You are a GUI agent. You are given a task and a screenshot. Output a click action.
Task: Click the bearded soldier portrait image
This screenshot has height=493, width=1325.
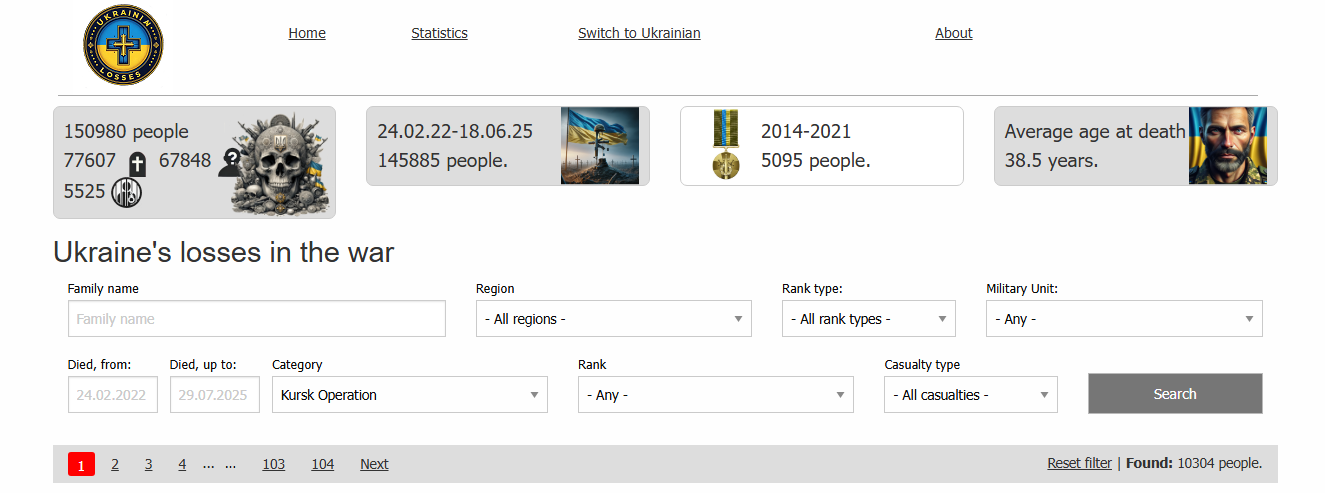pyautogui.click(x=1227, y=146)
